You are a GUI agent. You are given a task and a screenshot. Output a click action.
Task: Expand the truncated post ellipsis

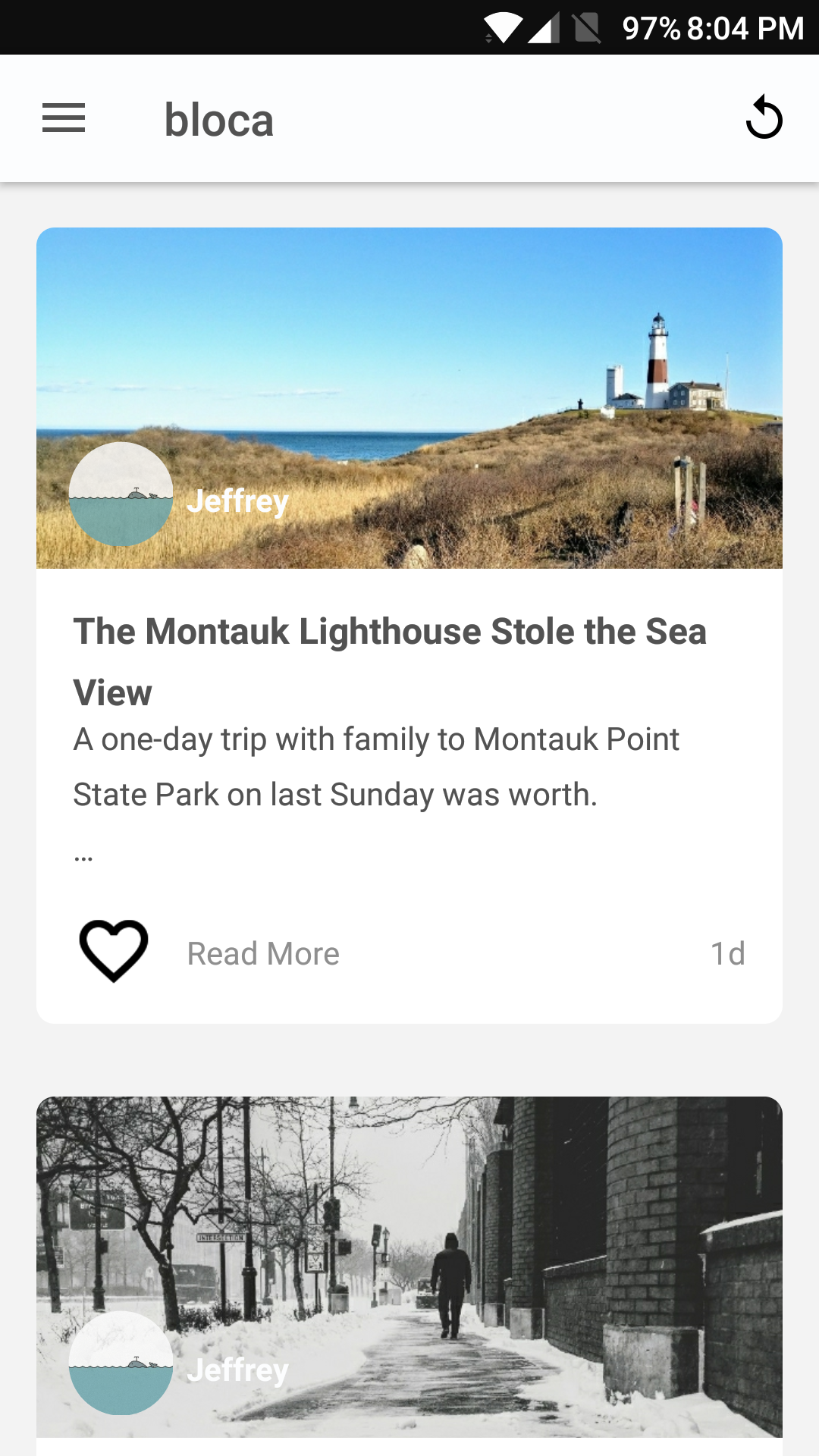point(83,857)
